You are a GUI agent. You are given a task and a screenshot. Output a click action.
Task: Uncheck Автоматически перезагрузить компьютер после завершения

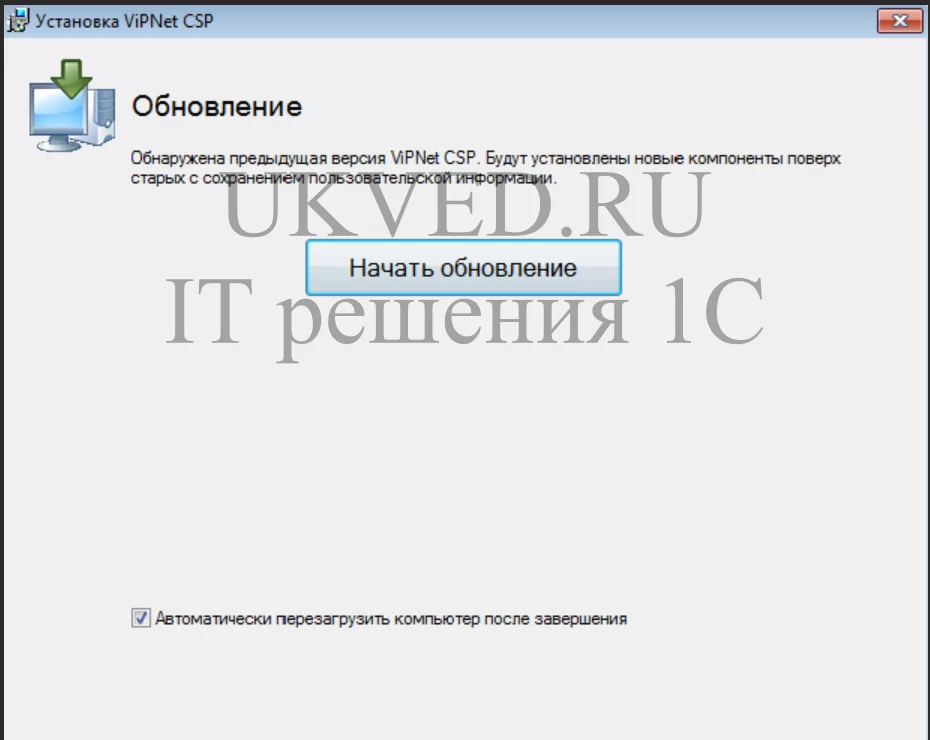[143, 618]
